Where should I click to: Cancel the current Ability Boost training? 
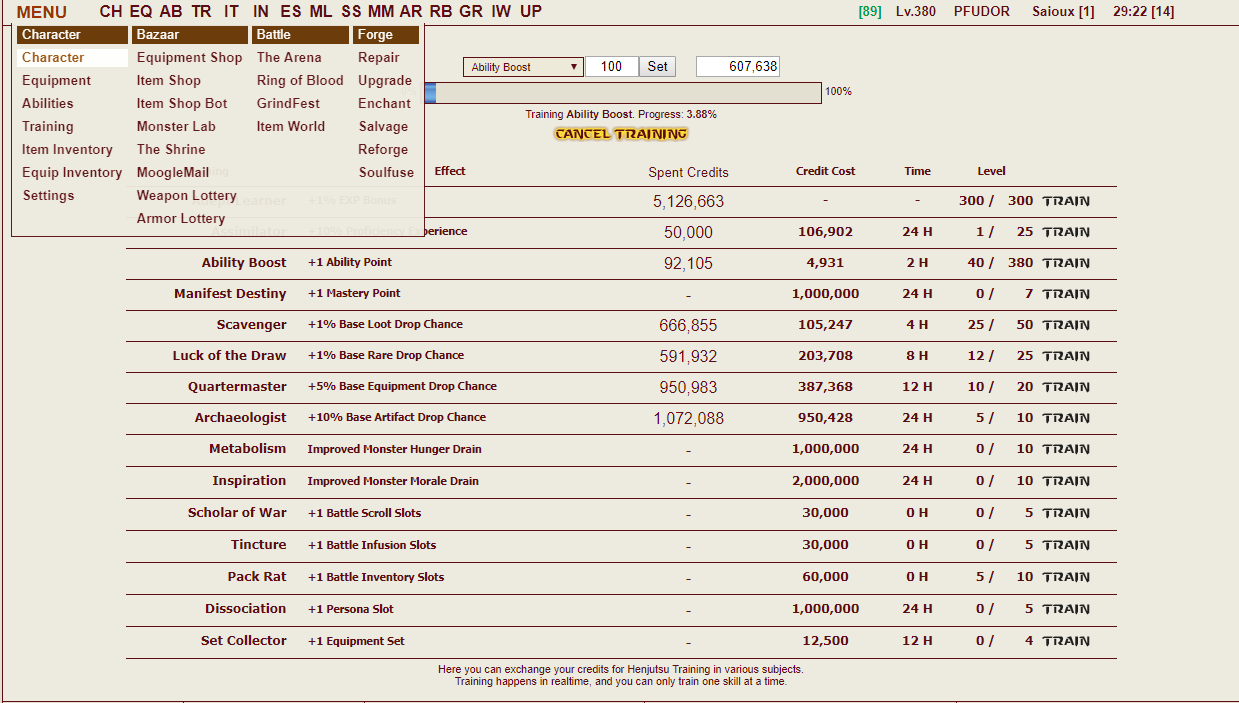(x=621, y=134)
